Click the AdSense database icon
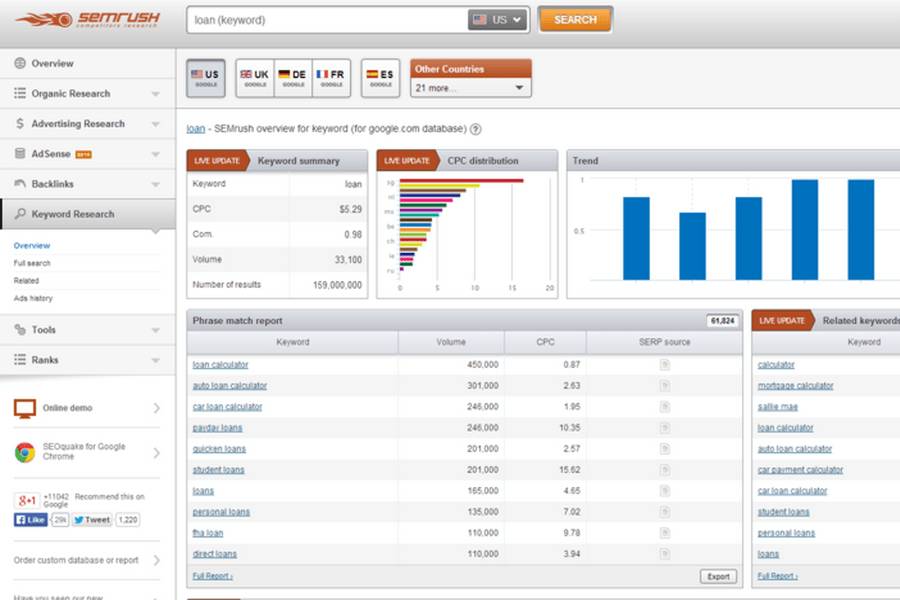This screenshot has width=900, height=600. click(x=20, y=153)
